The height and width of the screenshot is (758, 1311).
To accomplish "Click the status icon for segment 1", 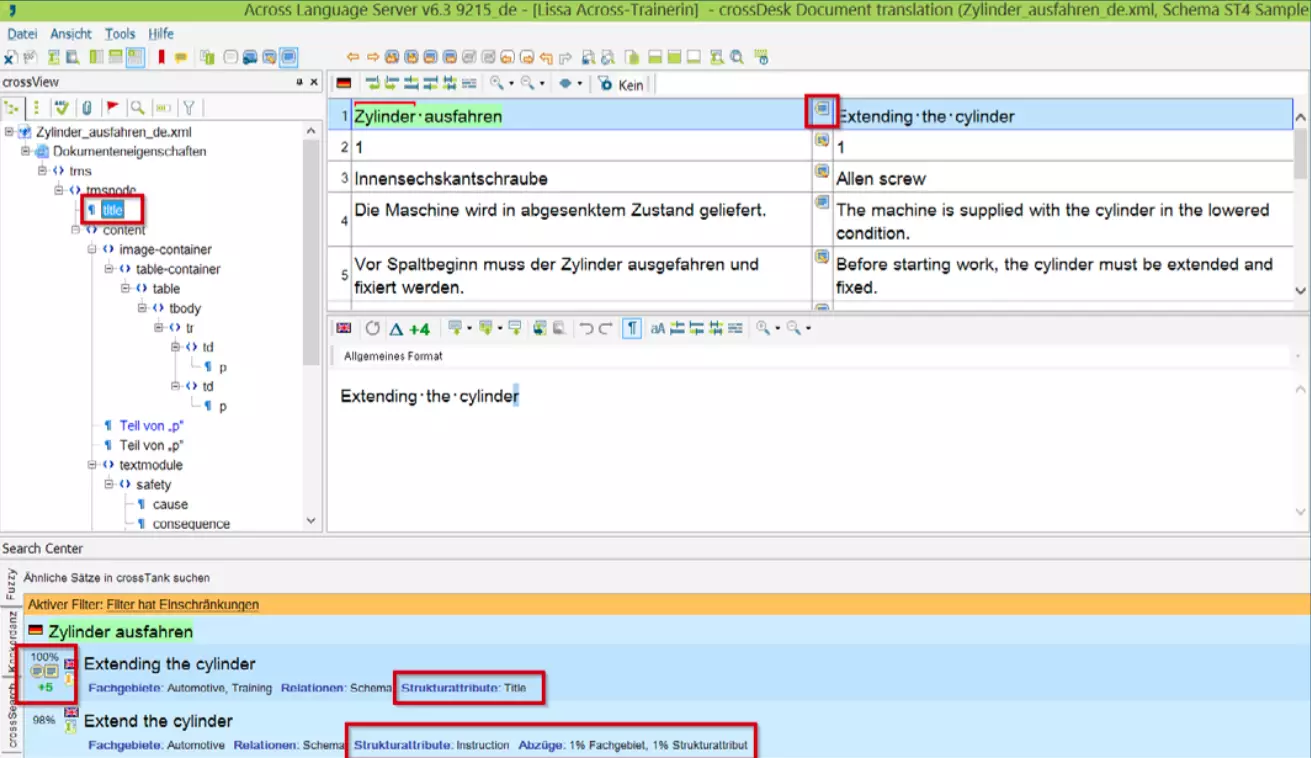I will click(822, 109).
